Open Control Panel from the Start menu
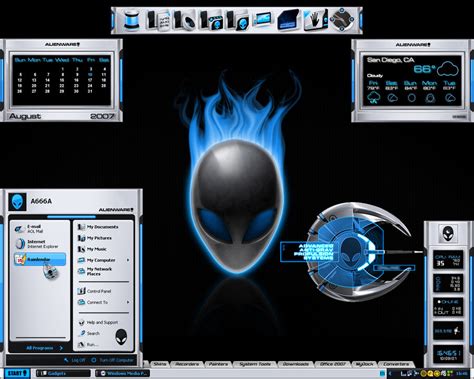 coord(94,291)
